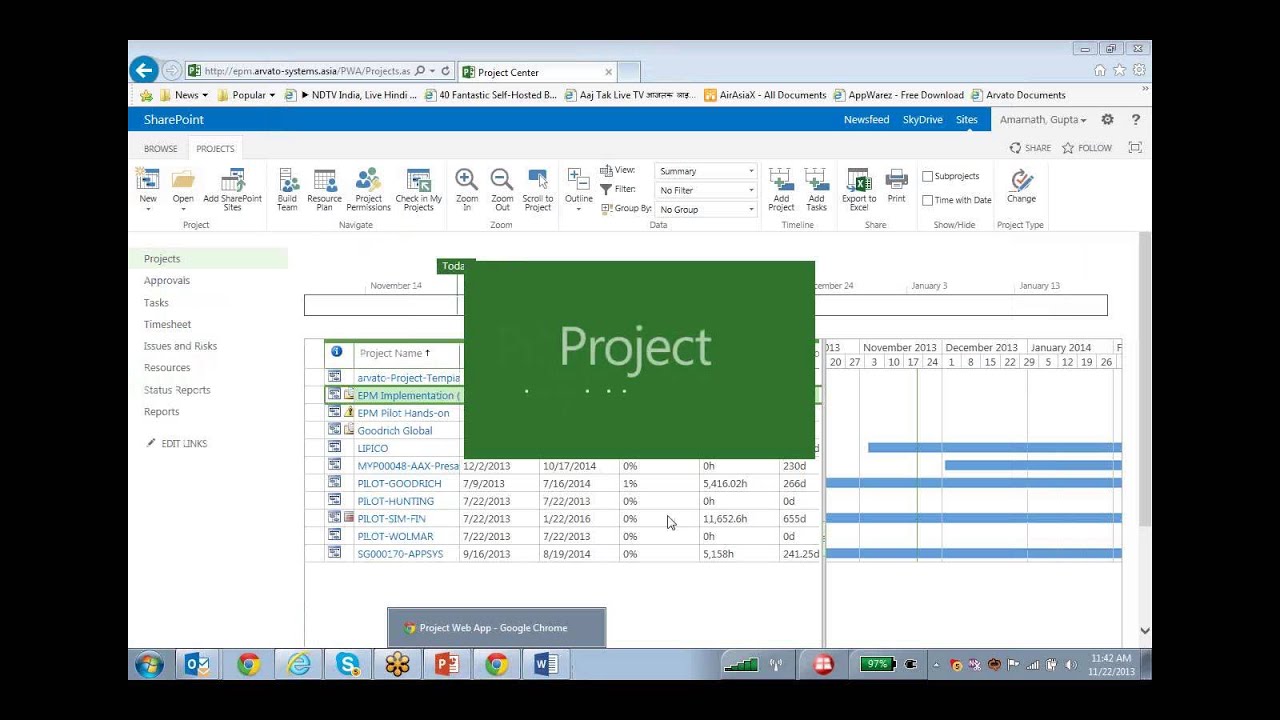Viewport: 1280px width, 720px height.
Task: Expand the Amarnath, Gupta account menu
Action: (x=1044, y=119)
